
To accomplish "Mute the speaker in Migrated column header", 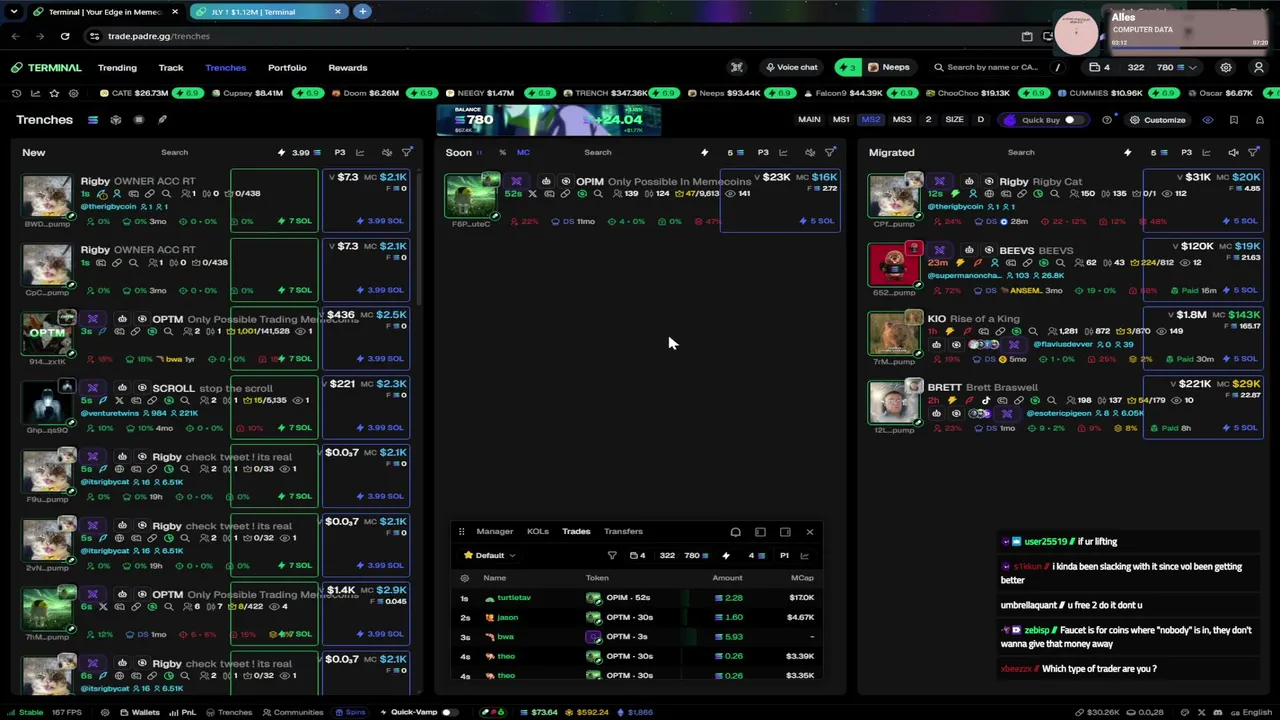I will tap(1233, 152).
